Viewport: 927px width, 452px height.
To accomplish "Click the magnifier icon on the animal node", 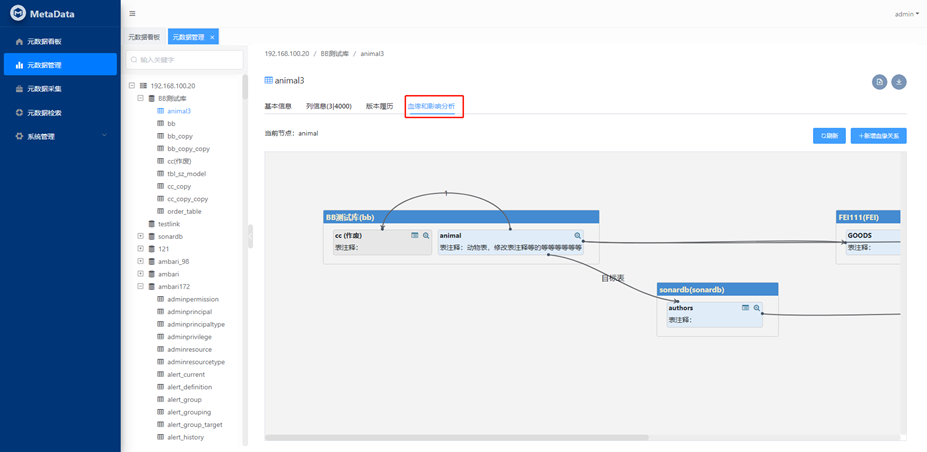I will [x=577, y=236].
